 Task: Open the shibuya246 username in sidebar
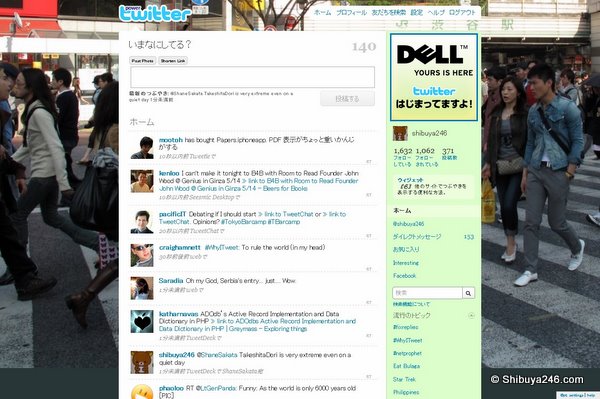[429, 133]
